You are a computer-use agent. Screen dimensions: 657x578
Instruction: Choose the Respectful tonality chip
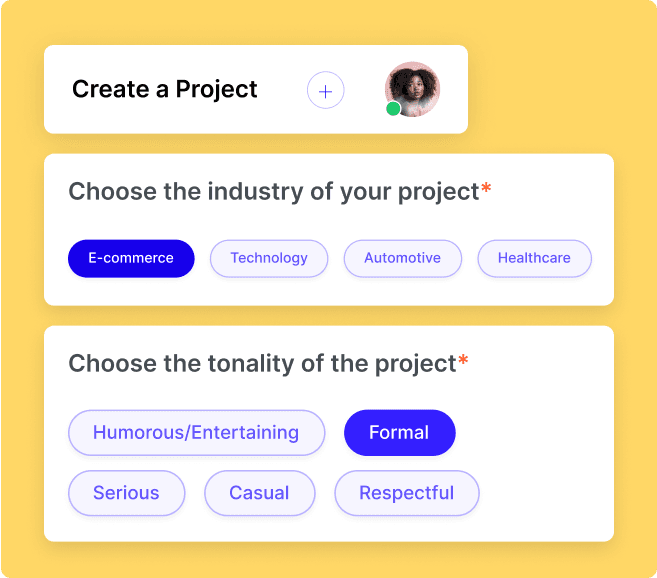pos(407,493)
